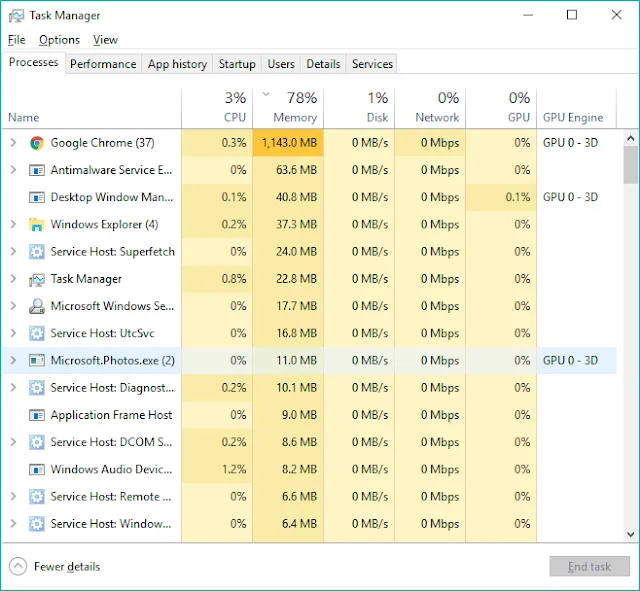Select the 1,143.0 MB memory cell

[288, 142]
